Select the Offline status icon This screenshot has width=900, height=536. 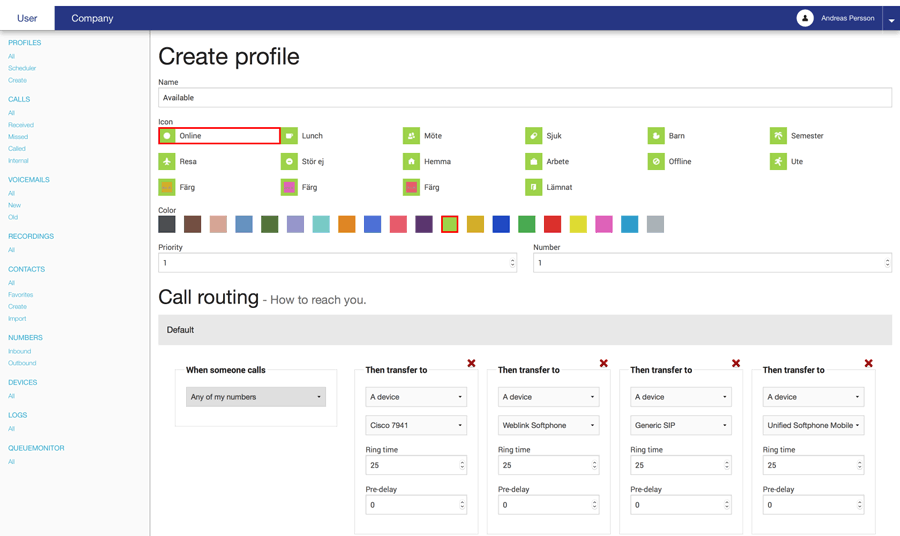coord(656,161)
